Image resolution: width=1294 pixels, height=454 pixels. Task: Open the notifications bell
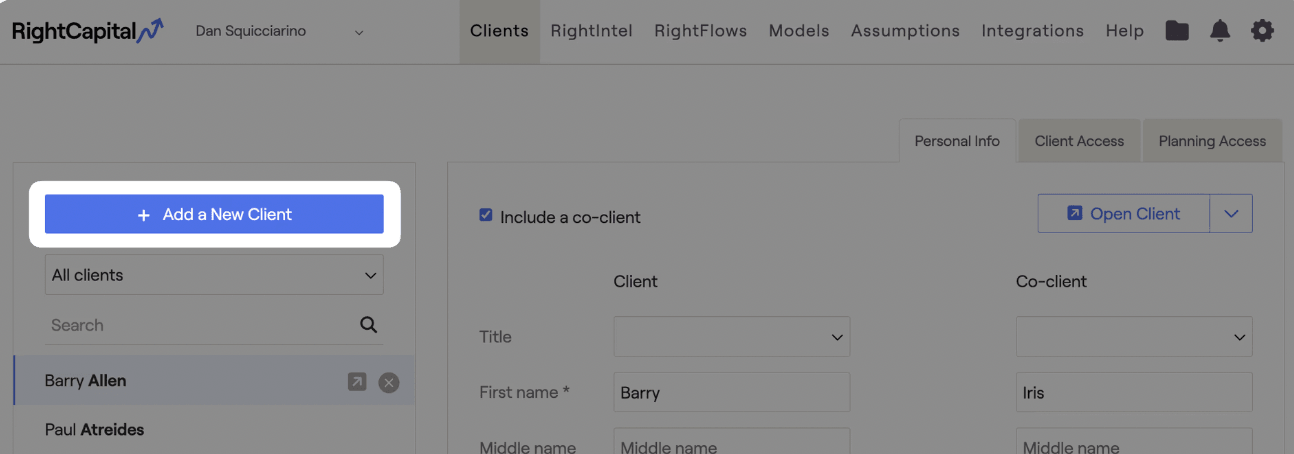(1220, 31)
